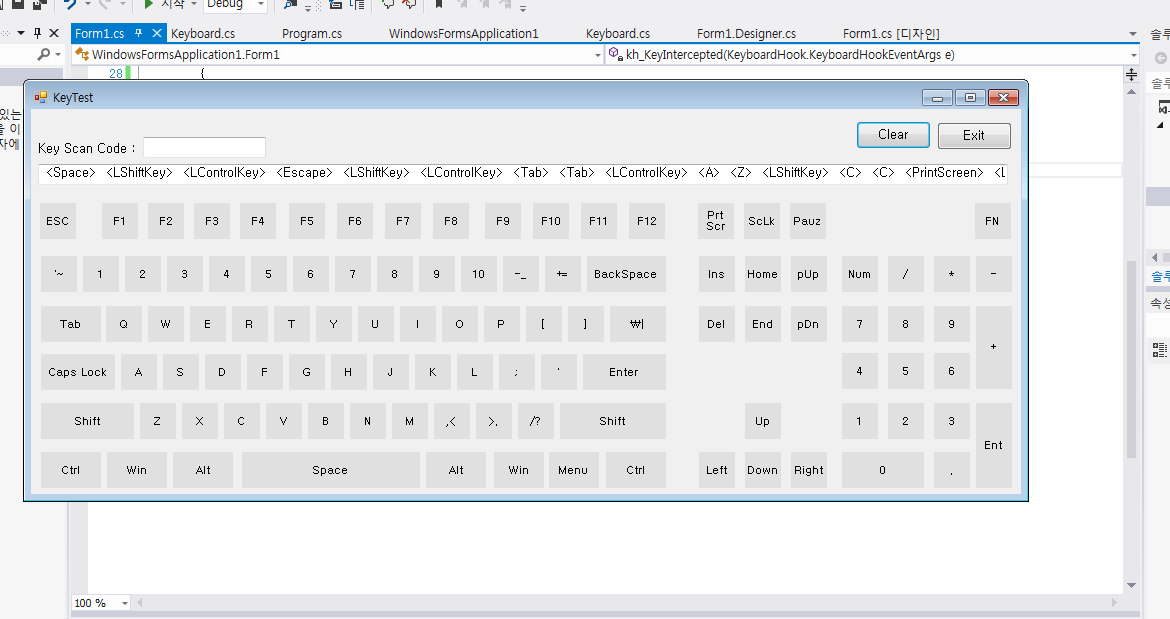Click the left panel search magnifier
Screen dimensions: 1170x619
[44, 54]
